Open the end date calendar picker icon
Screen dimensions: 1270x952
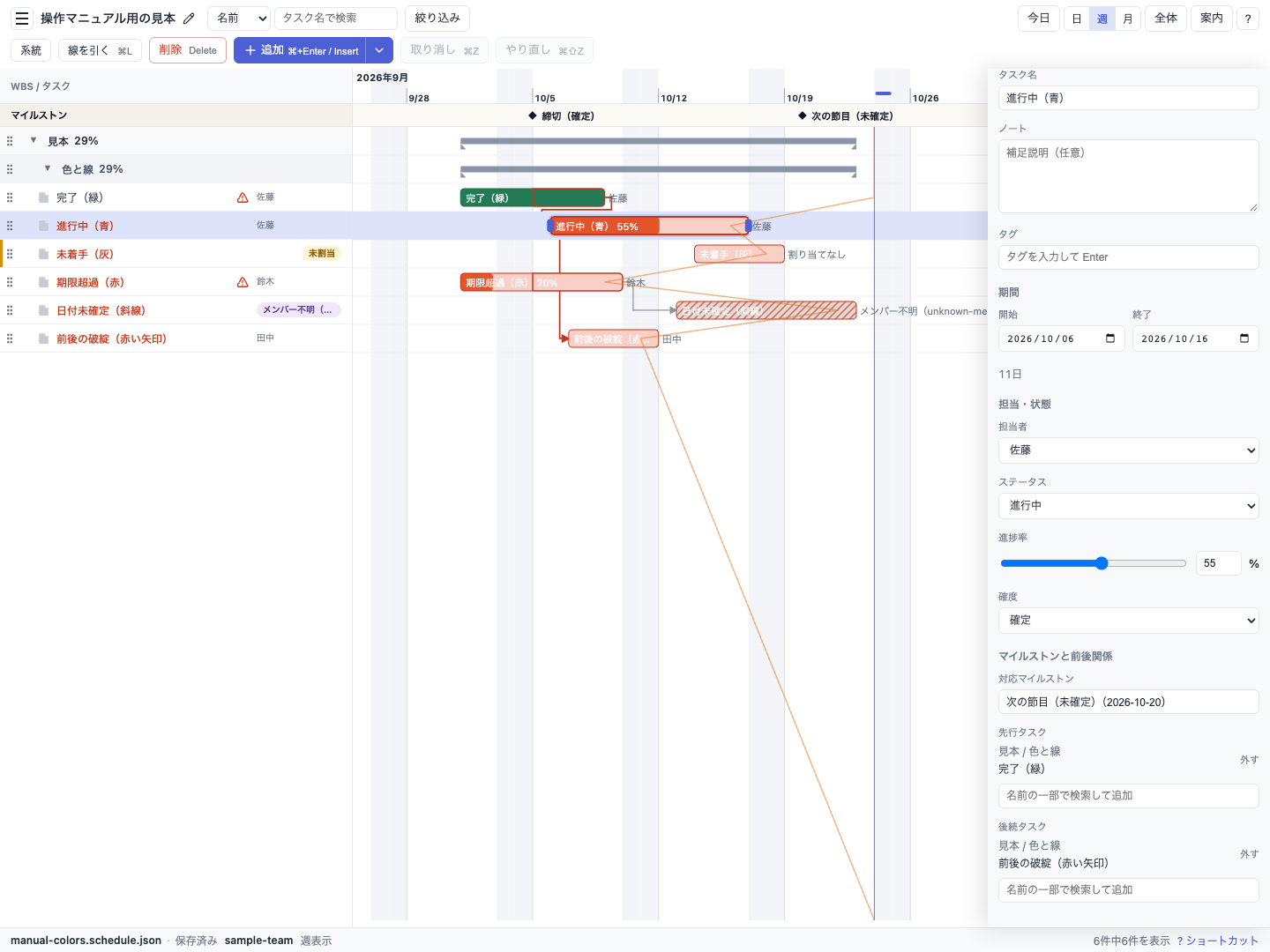pyautogui.click(x=1244, y=338)
